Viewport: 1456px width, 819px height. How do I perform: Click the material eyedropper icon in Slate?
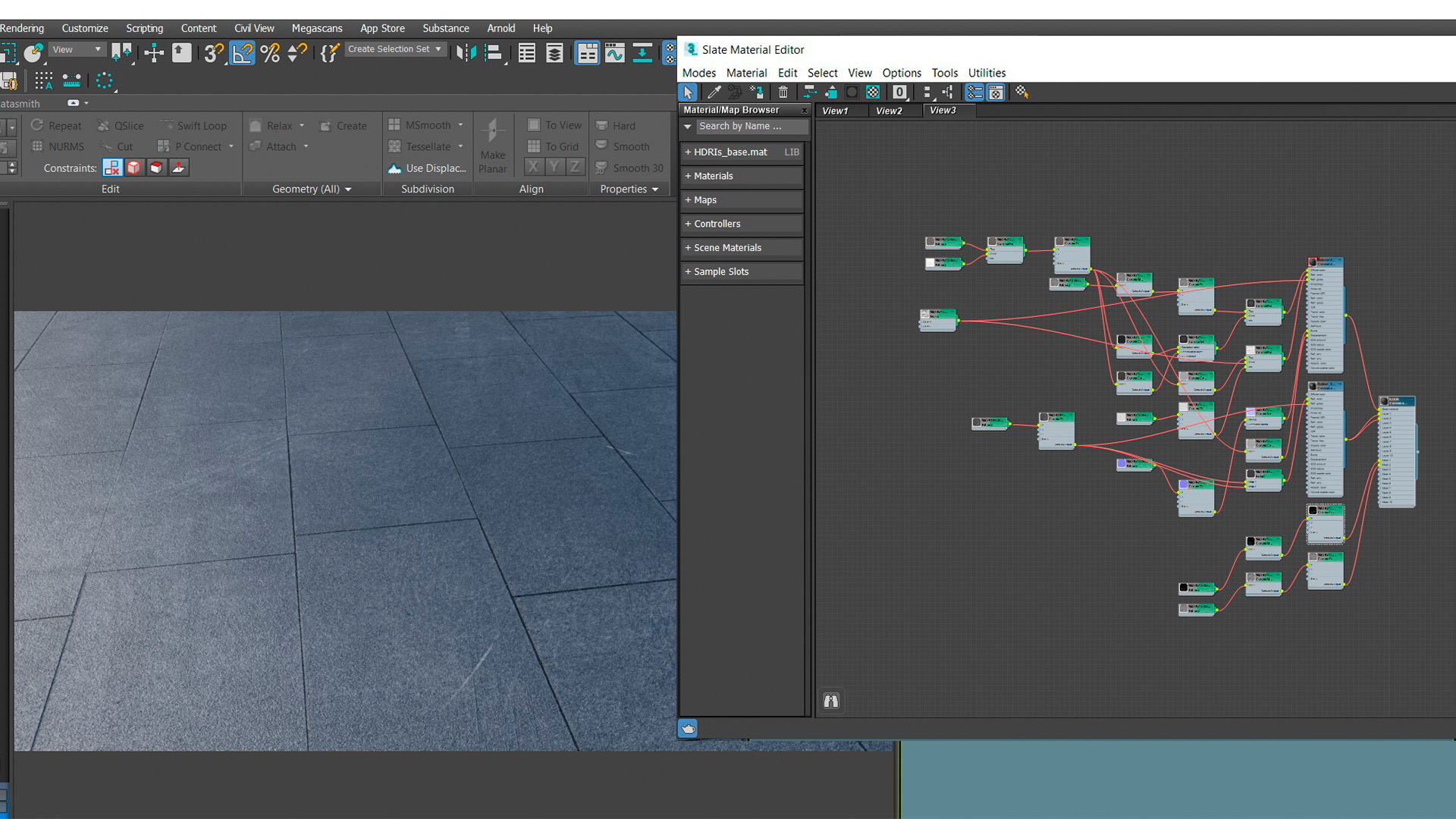714,92
